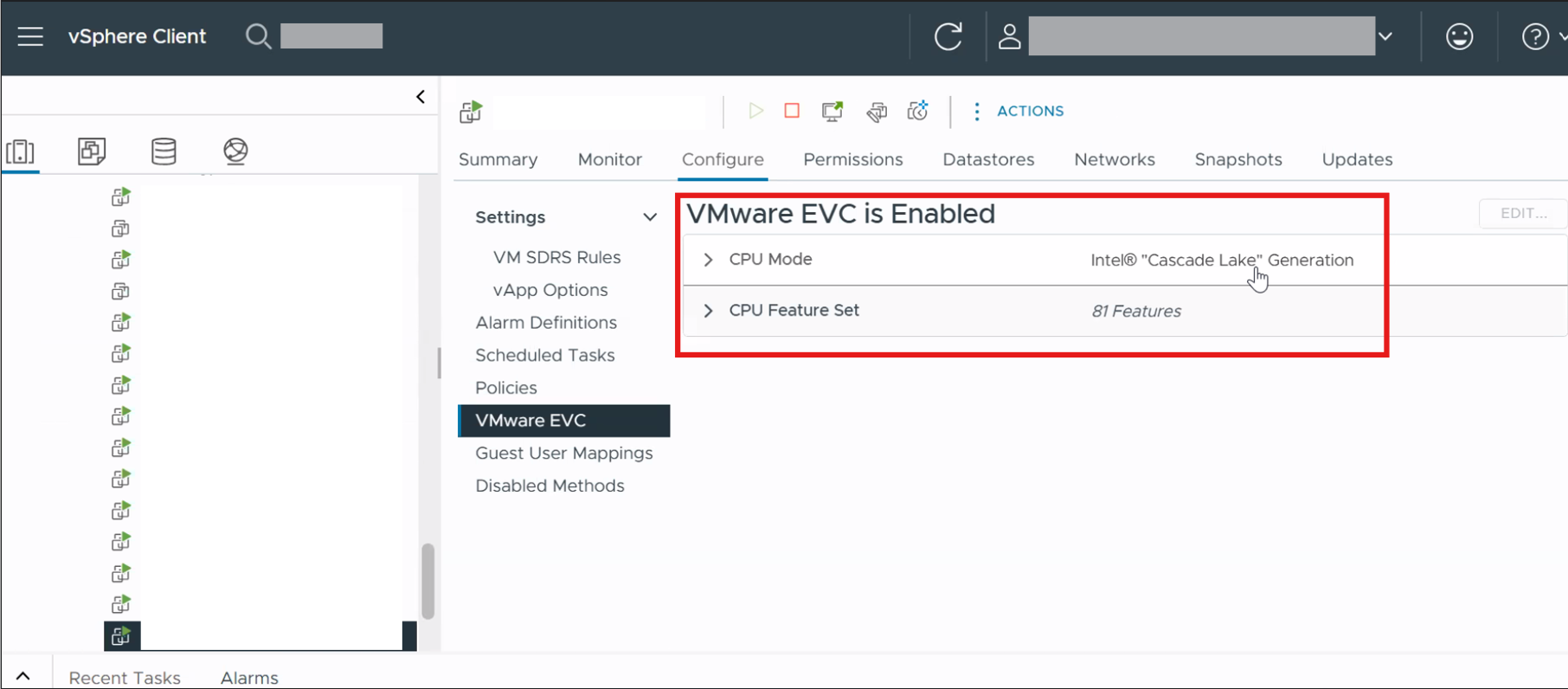This screenshot has width=1568, height=689.
Task: Expand the CPU Mode row
Action: [x=709, y=260]
